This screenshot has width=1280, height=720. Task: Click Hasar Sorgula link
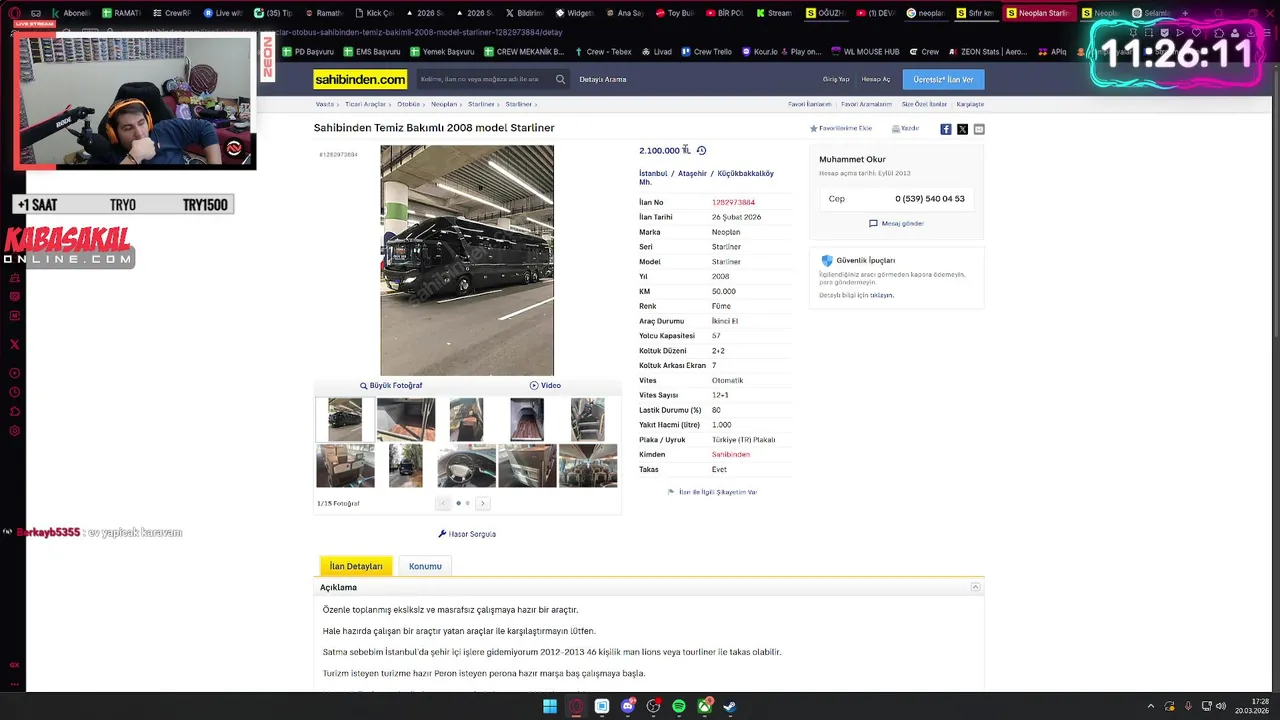coord(467,534)
